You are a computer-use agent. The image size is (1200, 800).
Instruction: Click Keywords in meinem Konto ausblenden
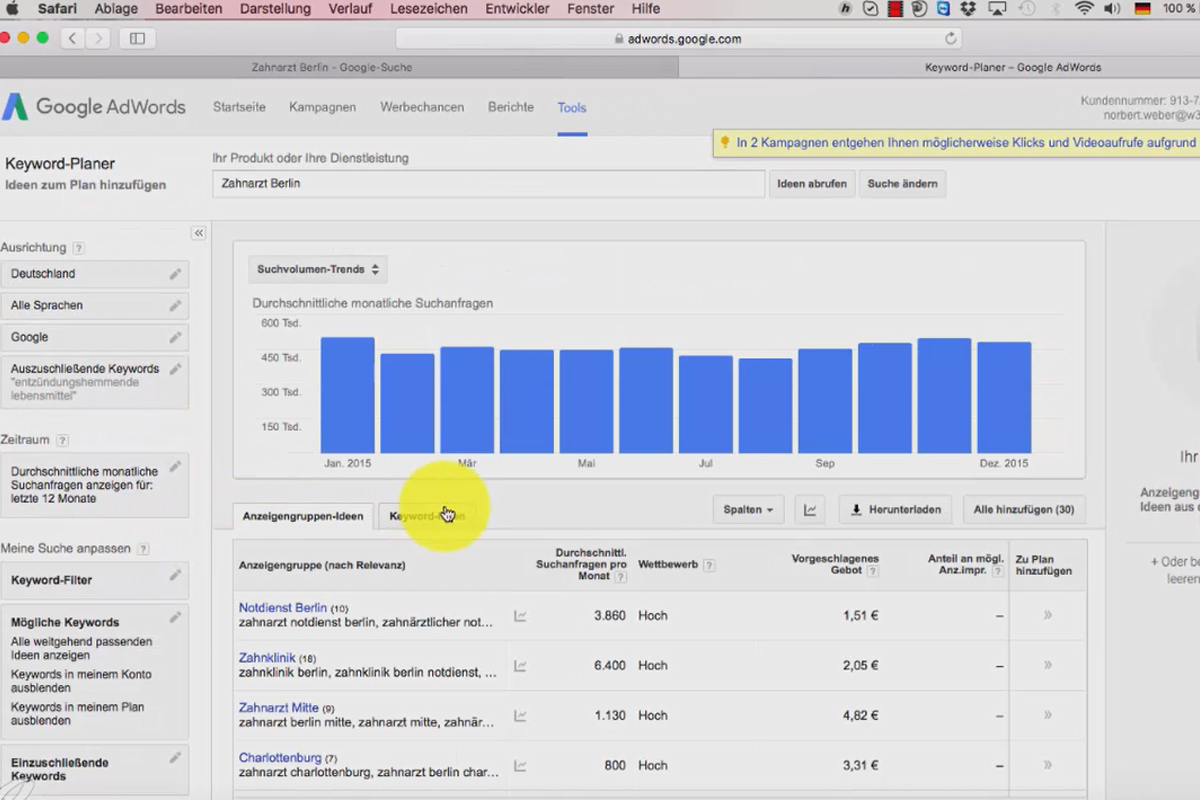(x=81, y=681)
